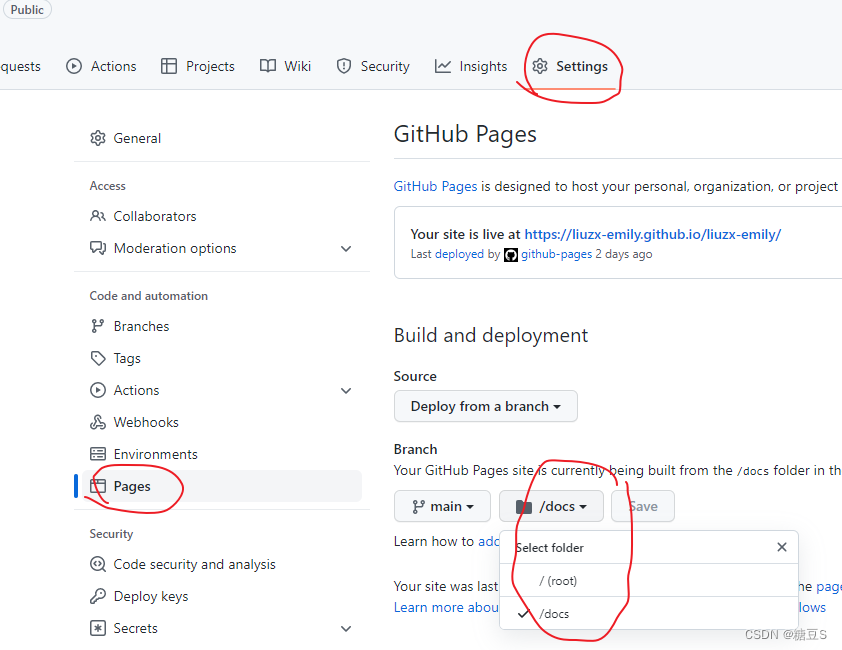842x650 pixels.
Task: Click the github-pages octocat avatar
Action: 511,255
